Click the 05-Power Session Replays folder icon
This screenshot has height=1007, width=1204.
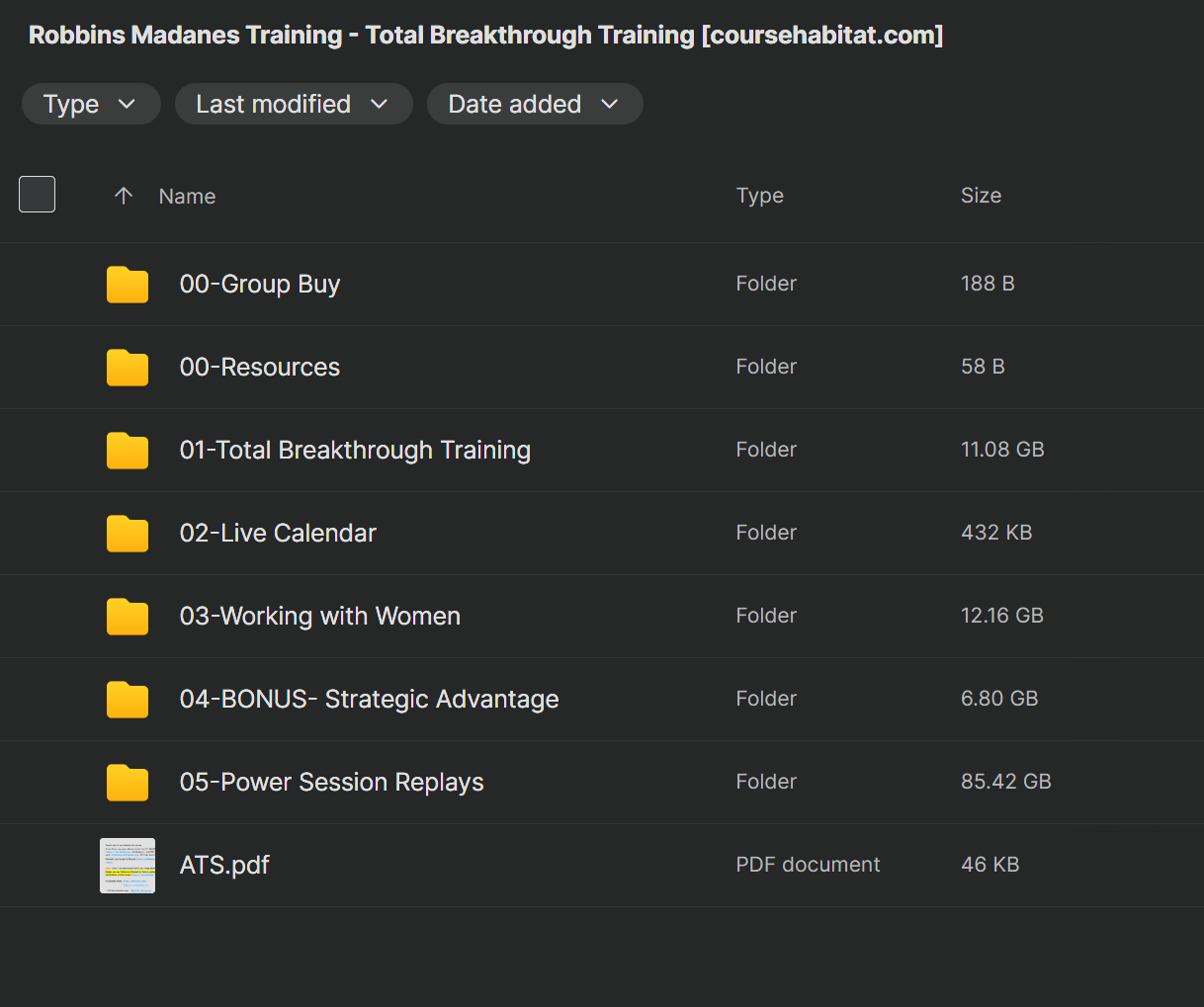128,783
